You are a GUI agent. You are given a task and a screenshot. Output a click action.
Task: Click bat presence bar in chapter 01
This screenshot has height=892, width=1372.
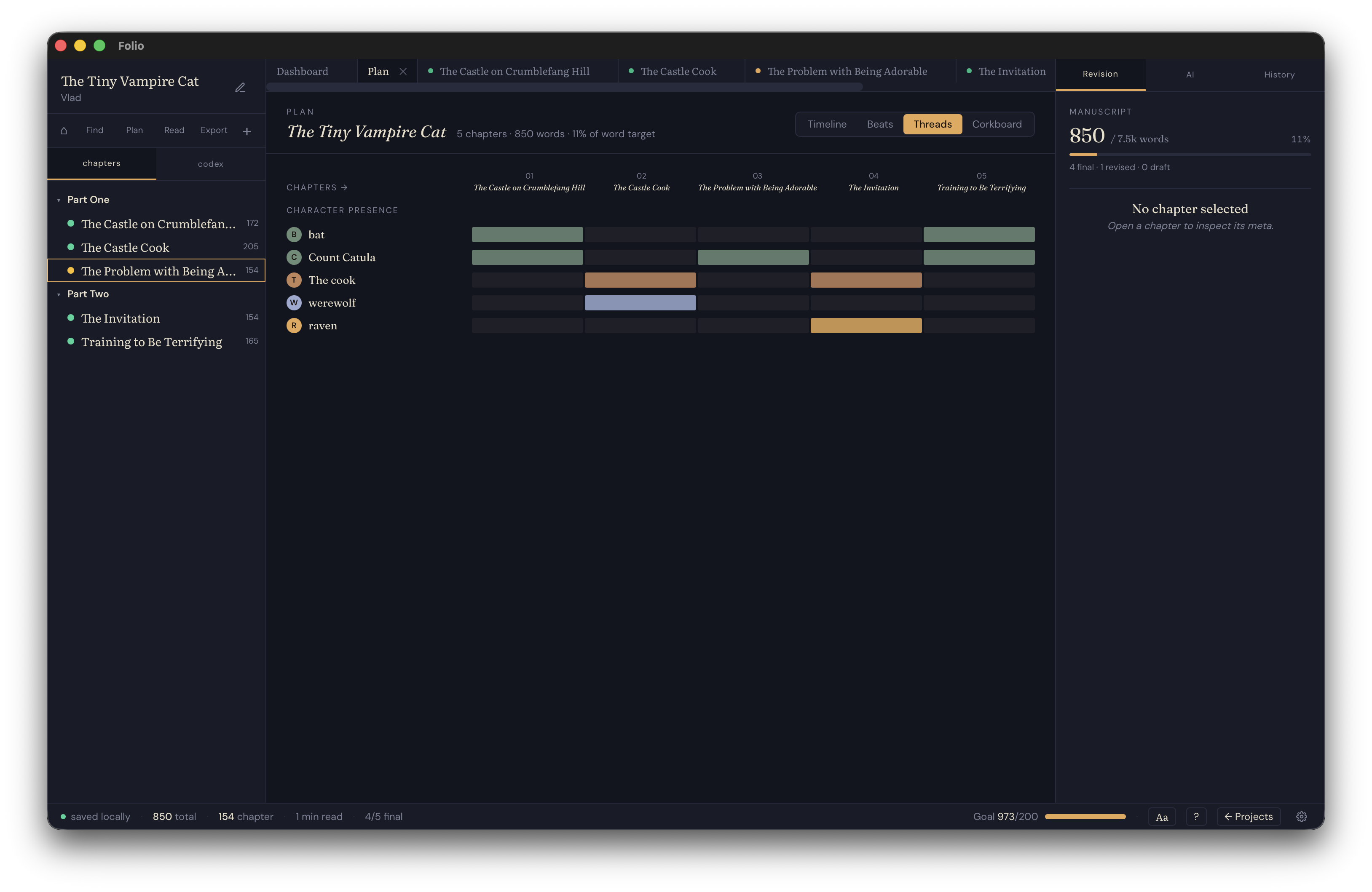coord(528,235)
